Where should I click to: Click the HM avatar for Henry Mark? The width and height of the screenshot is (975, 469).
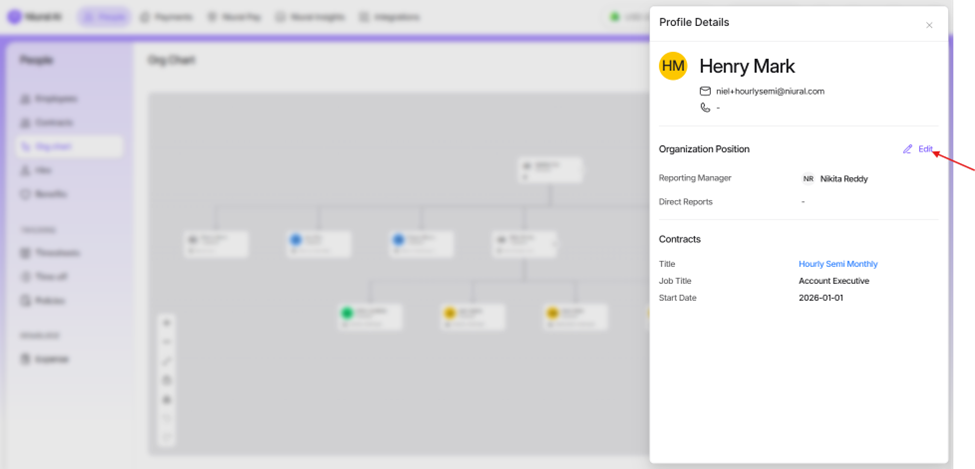[673, 66]
